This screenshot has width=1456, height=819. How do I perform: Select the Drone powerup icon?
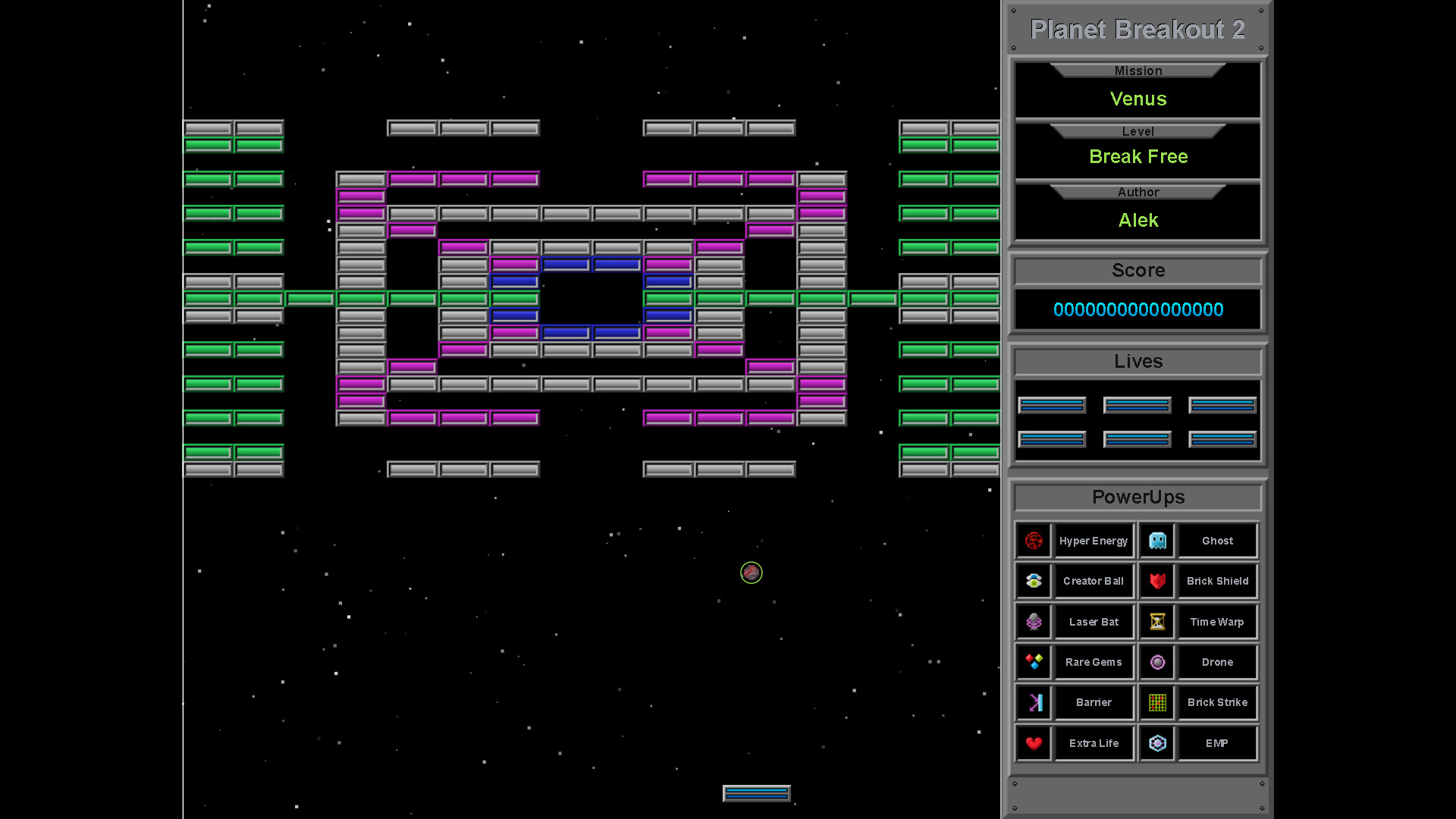pyautogui.click(x=1156, y=661)
